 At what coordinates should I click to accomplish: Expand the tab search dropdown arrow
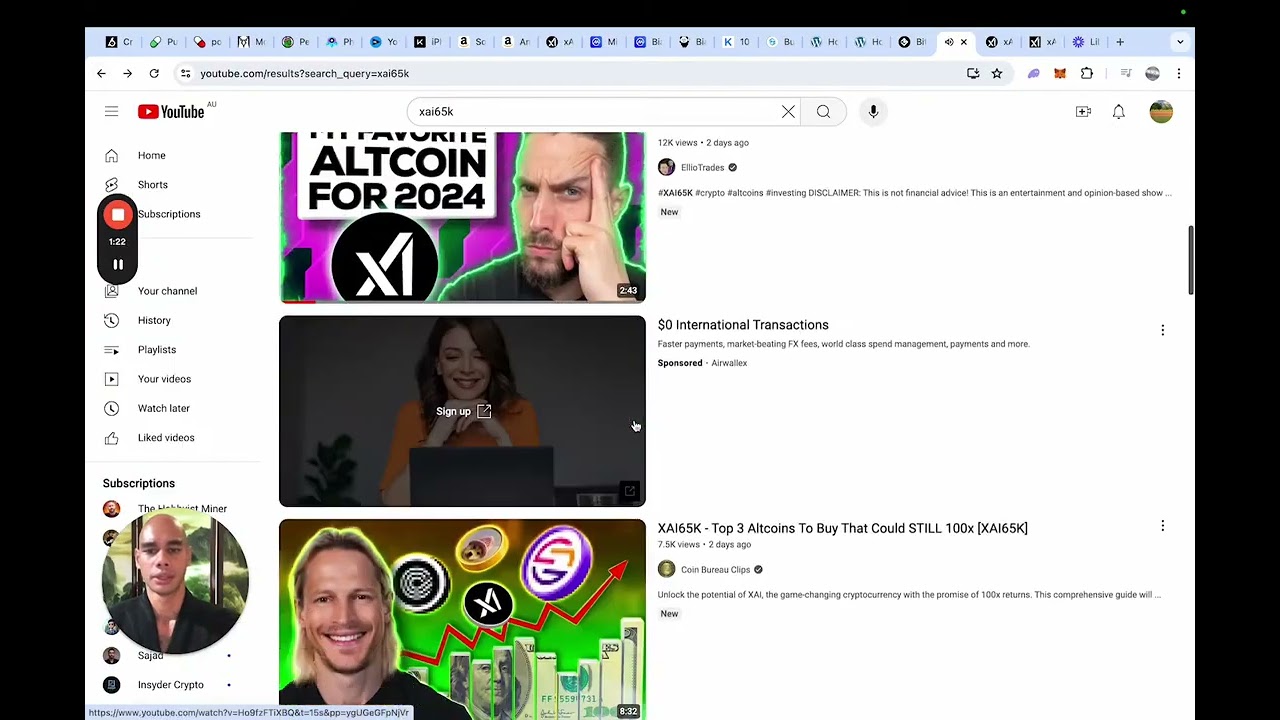(1180, 42)
